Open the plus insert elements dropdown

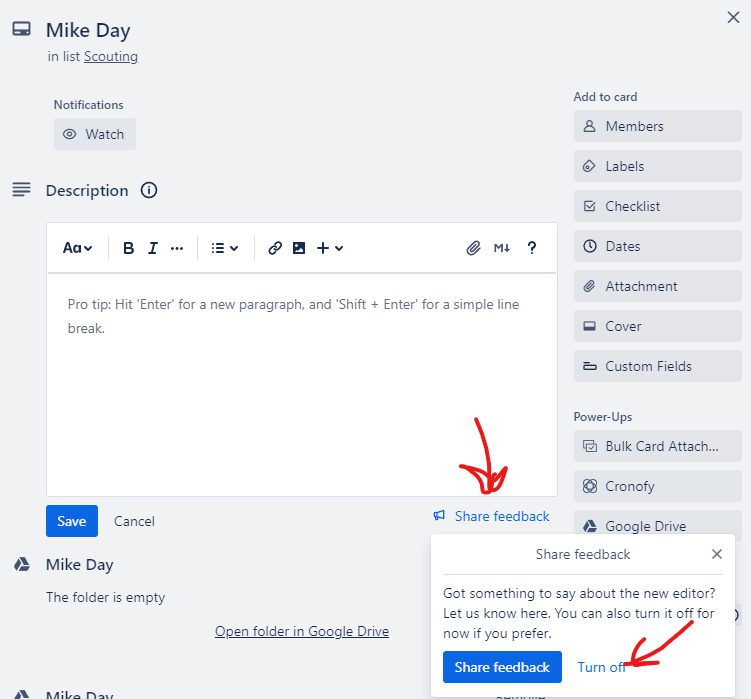(330, 248)
